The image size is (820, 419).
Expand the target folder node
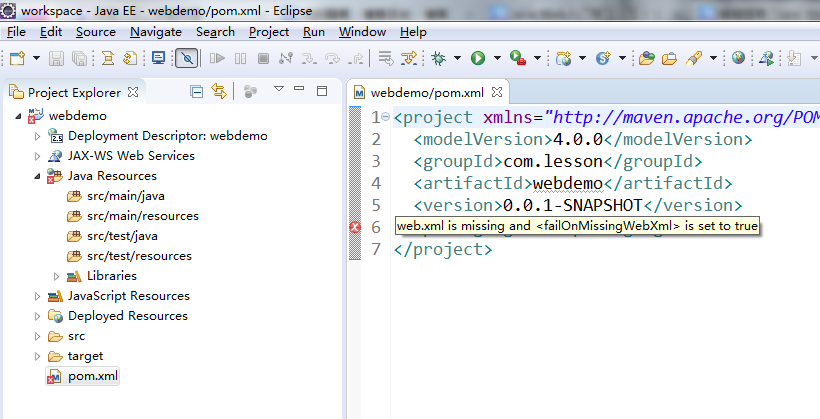pos(37,356)
